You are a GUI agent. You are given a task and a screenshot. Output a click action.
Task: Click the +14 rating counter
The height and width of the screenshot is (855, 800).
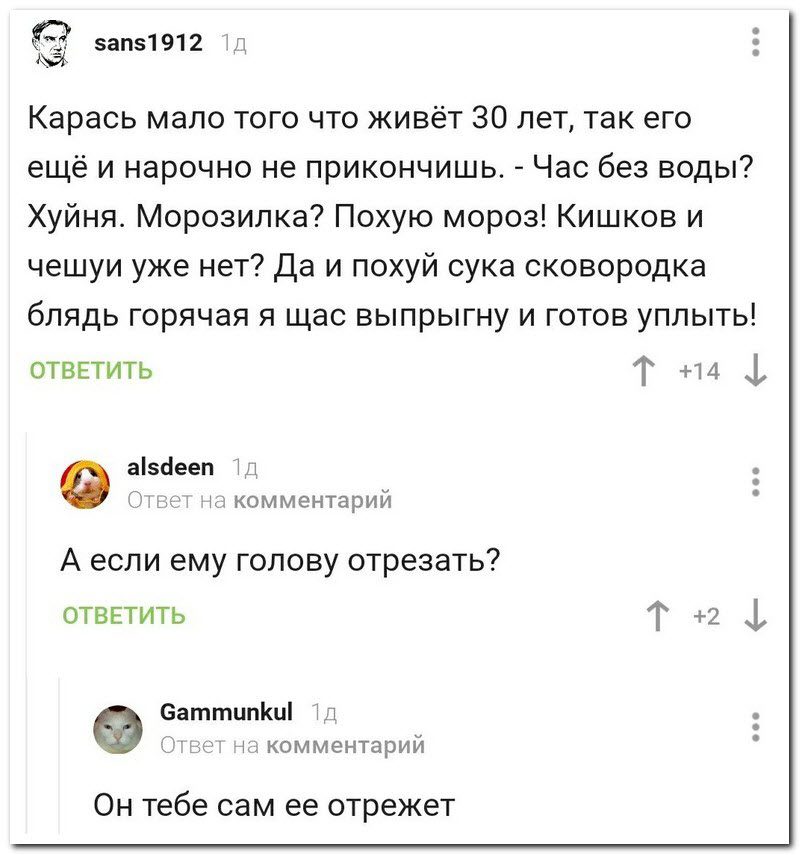point(698,372)
